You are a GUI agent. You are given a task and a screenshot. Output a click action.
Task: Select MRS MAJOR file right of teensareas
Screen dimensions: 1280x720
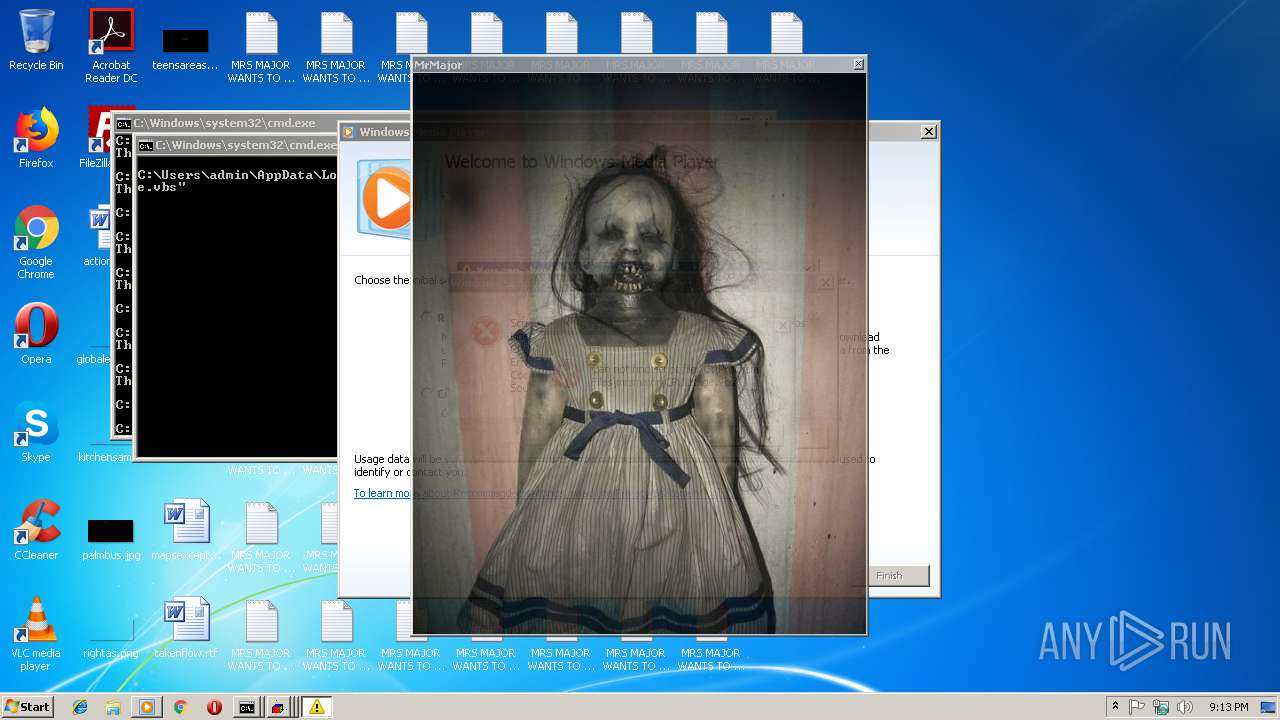pos(261,48)
